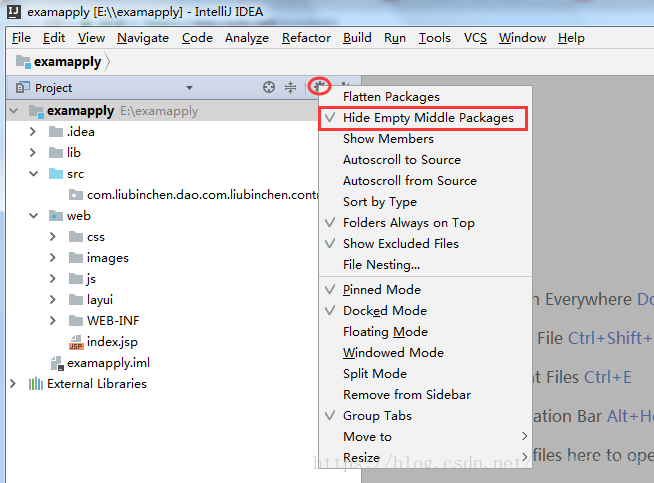654x483 pixels.
Task: Expand the css folder
Action: coord(53,237)
